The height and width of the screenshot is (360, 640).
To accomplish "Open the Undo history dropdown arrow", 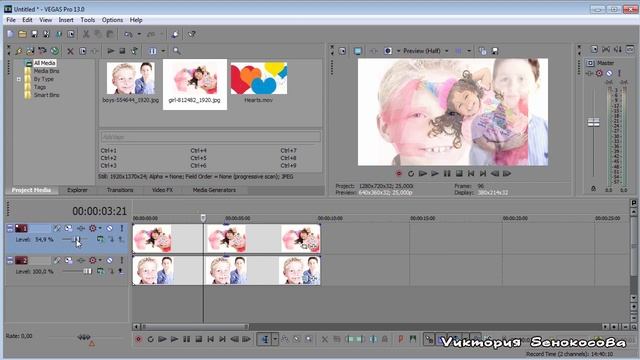I will (139, 34).
